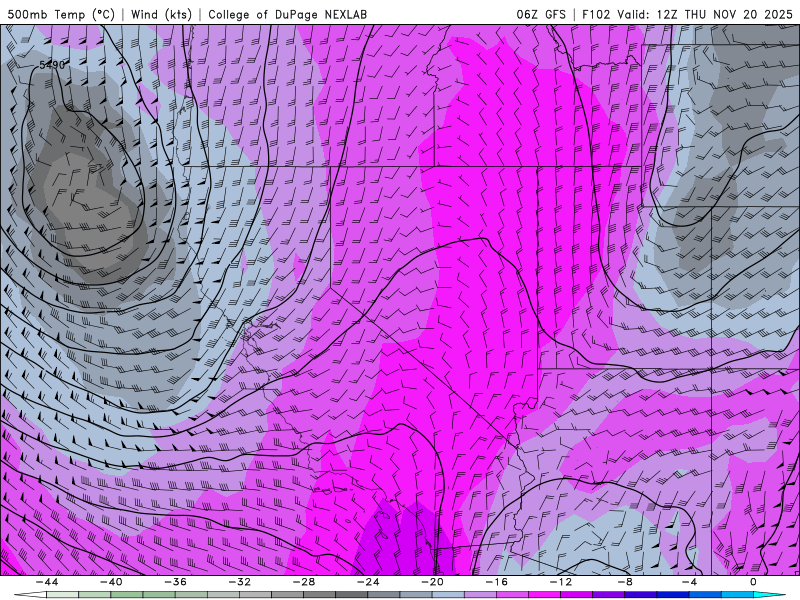Click the '-44' colorbar tick label

tap(46, 582)
